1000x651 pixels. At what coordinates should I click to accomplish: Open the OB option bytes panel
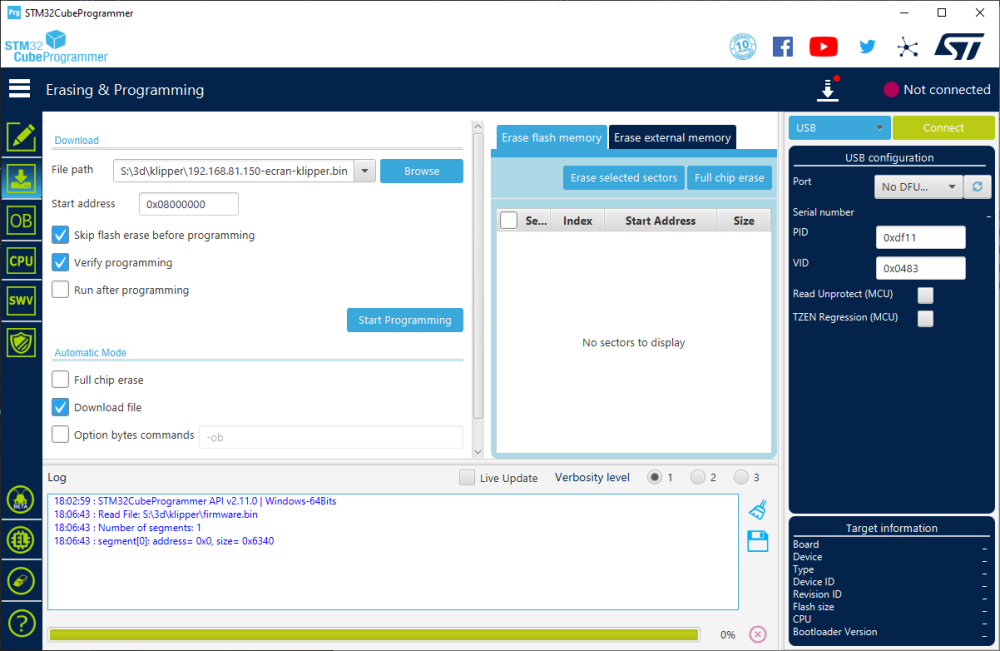tap(21, 221)
